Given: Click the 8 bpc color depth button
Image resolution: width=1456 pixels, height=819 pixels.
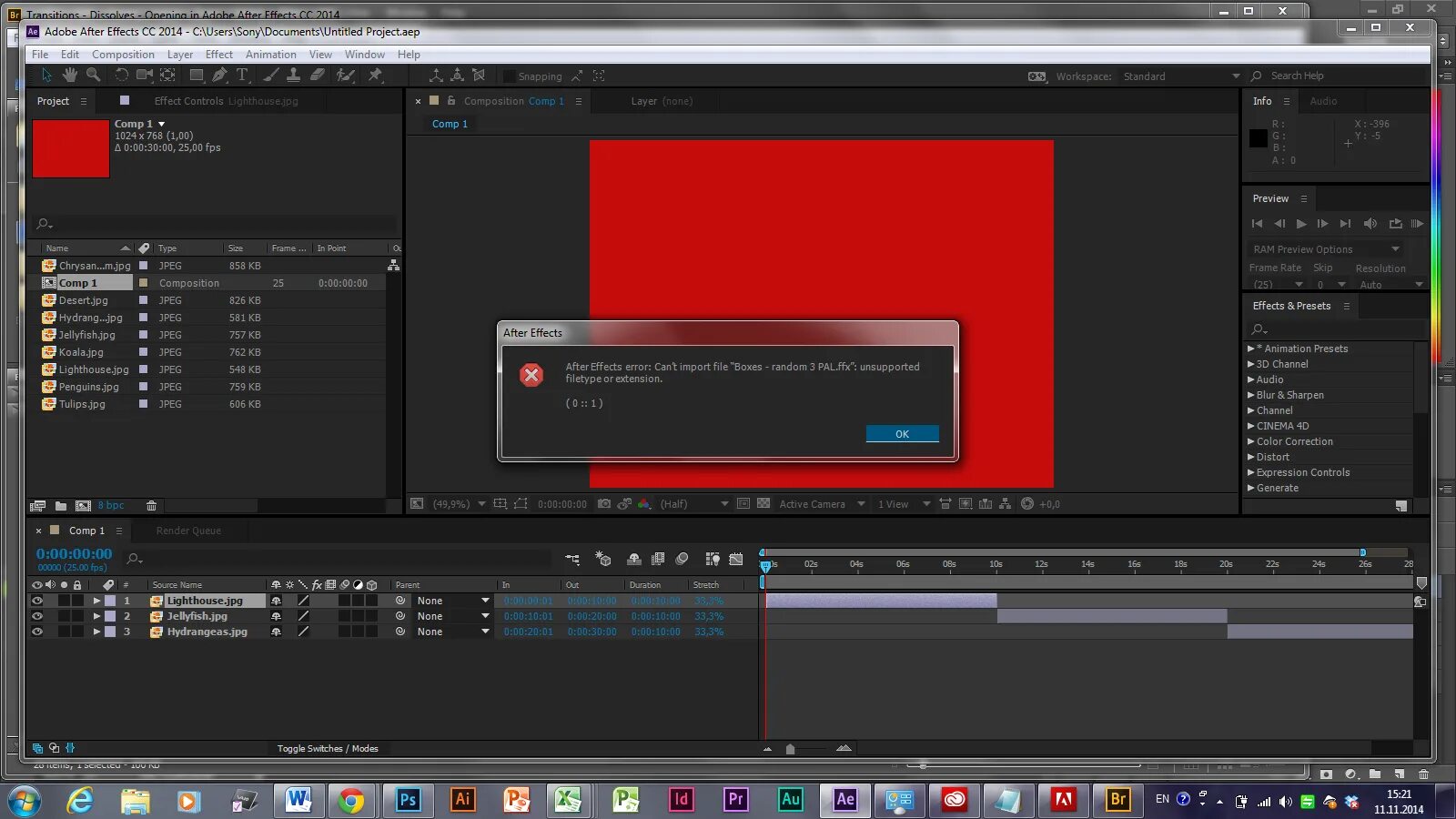Looking at the screenshot, I should [x=111, y=506].
